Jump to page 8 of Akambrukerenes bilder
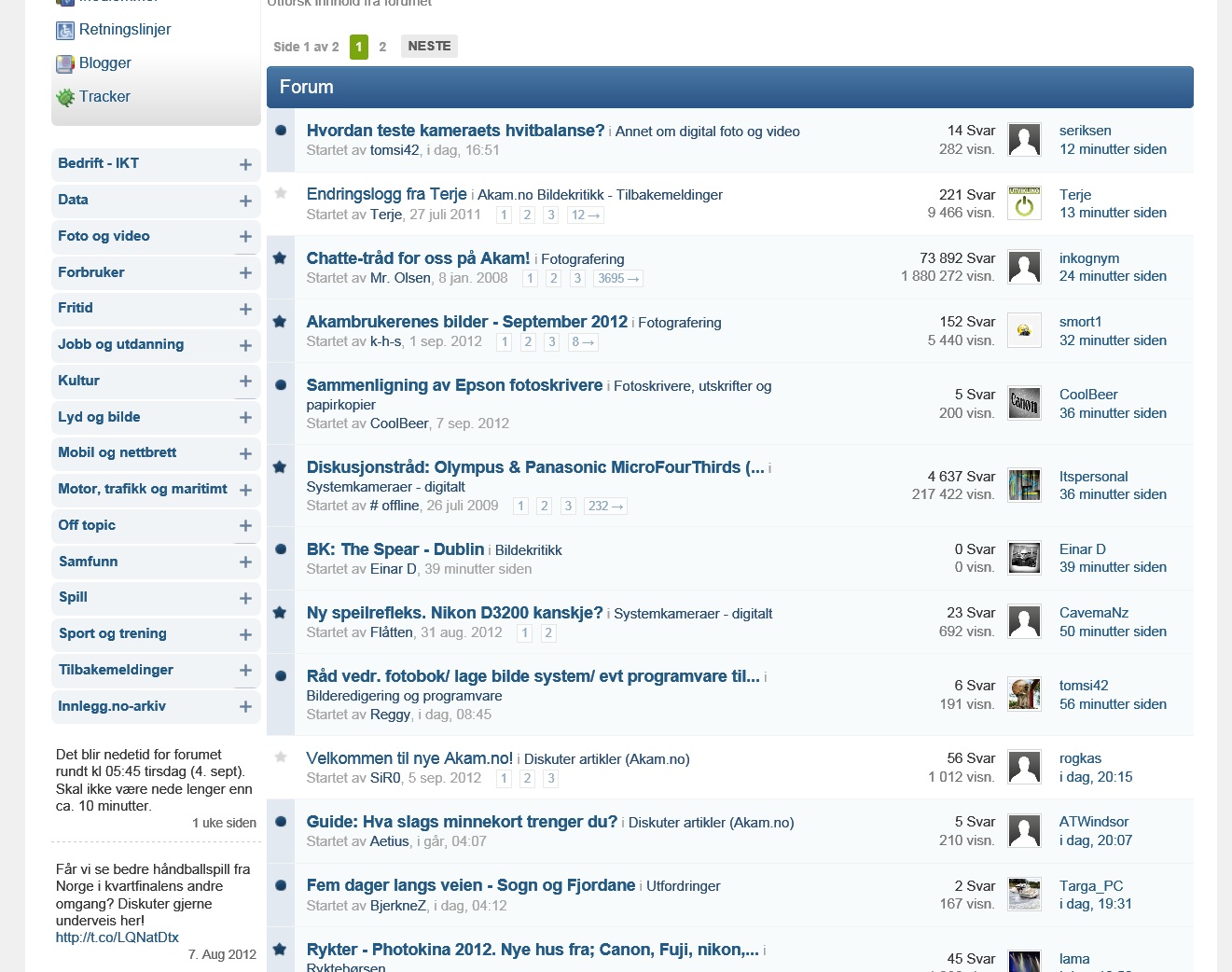This screenshot has height=972, width=1232. (582, 341)
